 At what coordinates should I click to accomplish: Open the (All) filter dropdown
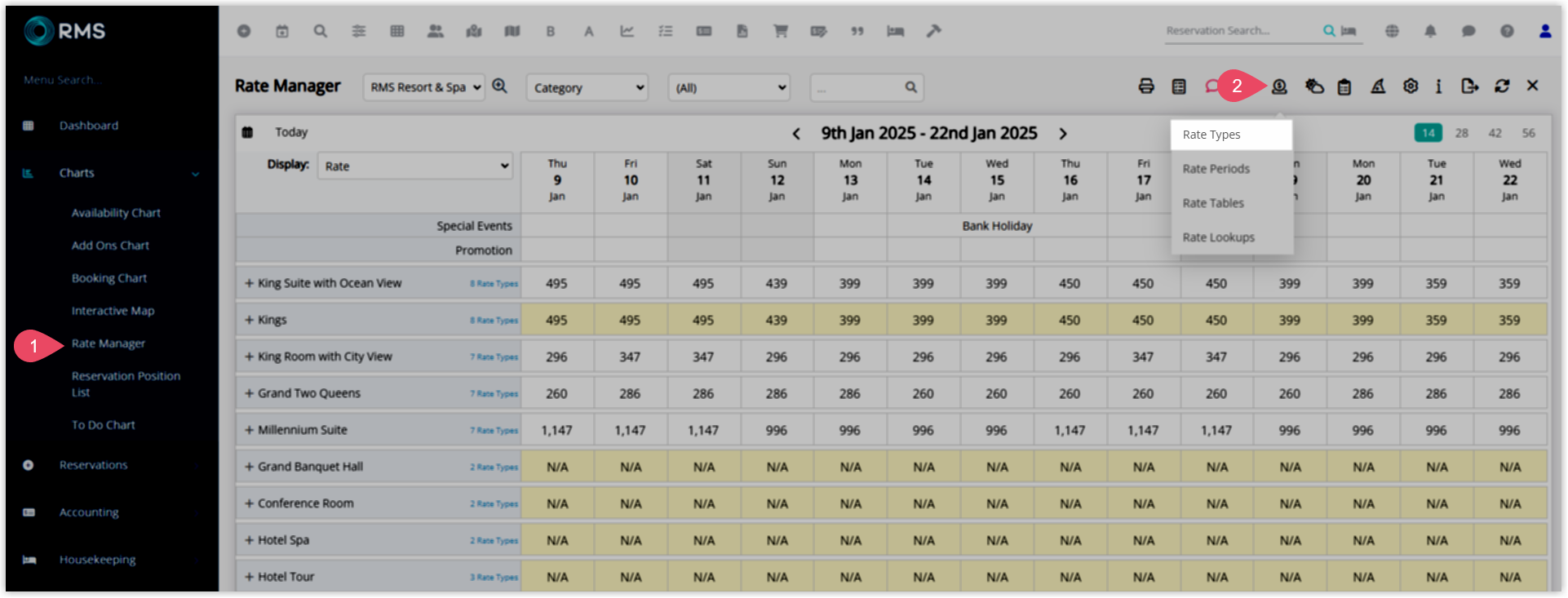[729, 87]
